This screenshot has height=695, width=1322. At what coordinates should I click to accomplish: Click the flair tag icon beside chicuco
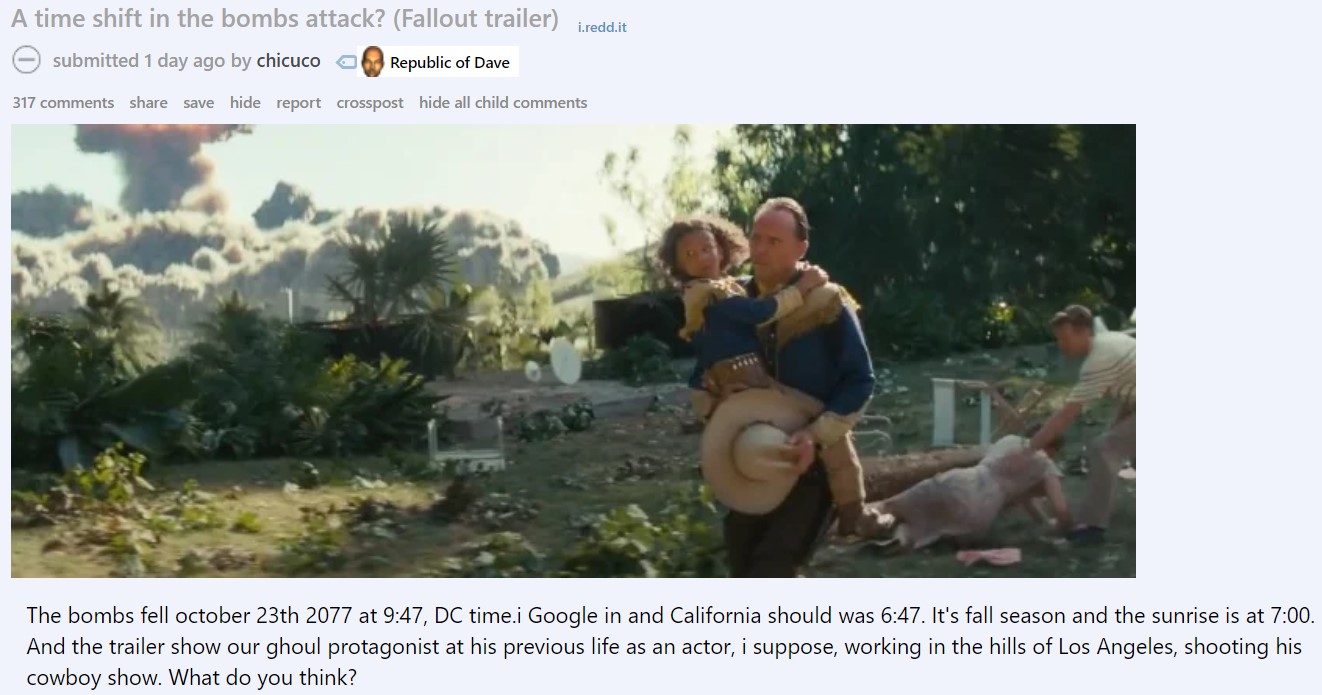(x=346, y=62)
